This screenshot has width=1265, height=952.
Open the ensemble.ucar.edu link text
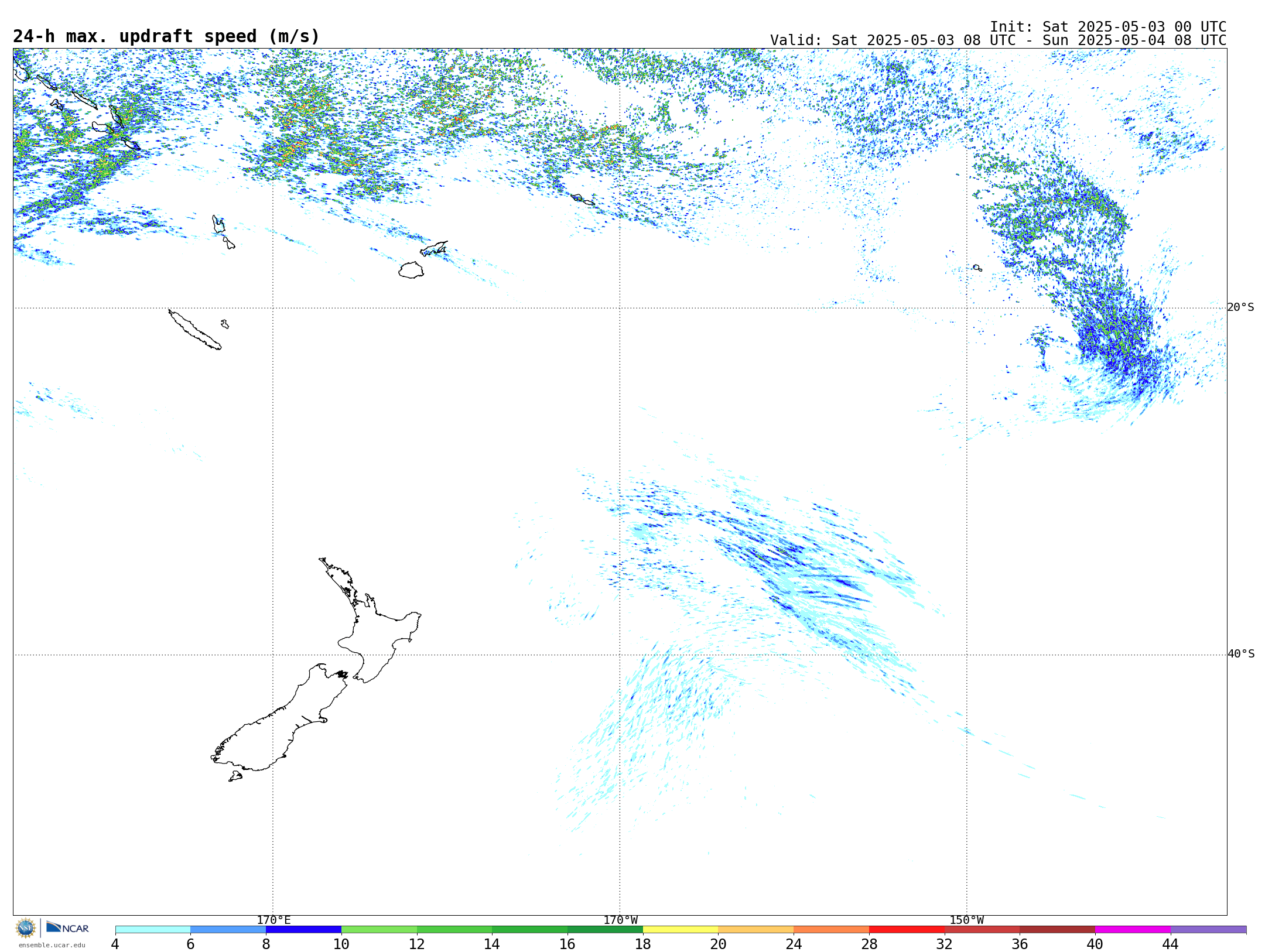point(52,945)
